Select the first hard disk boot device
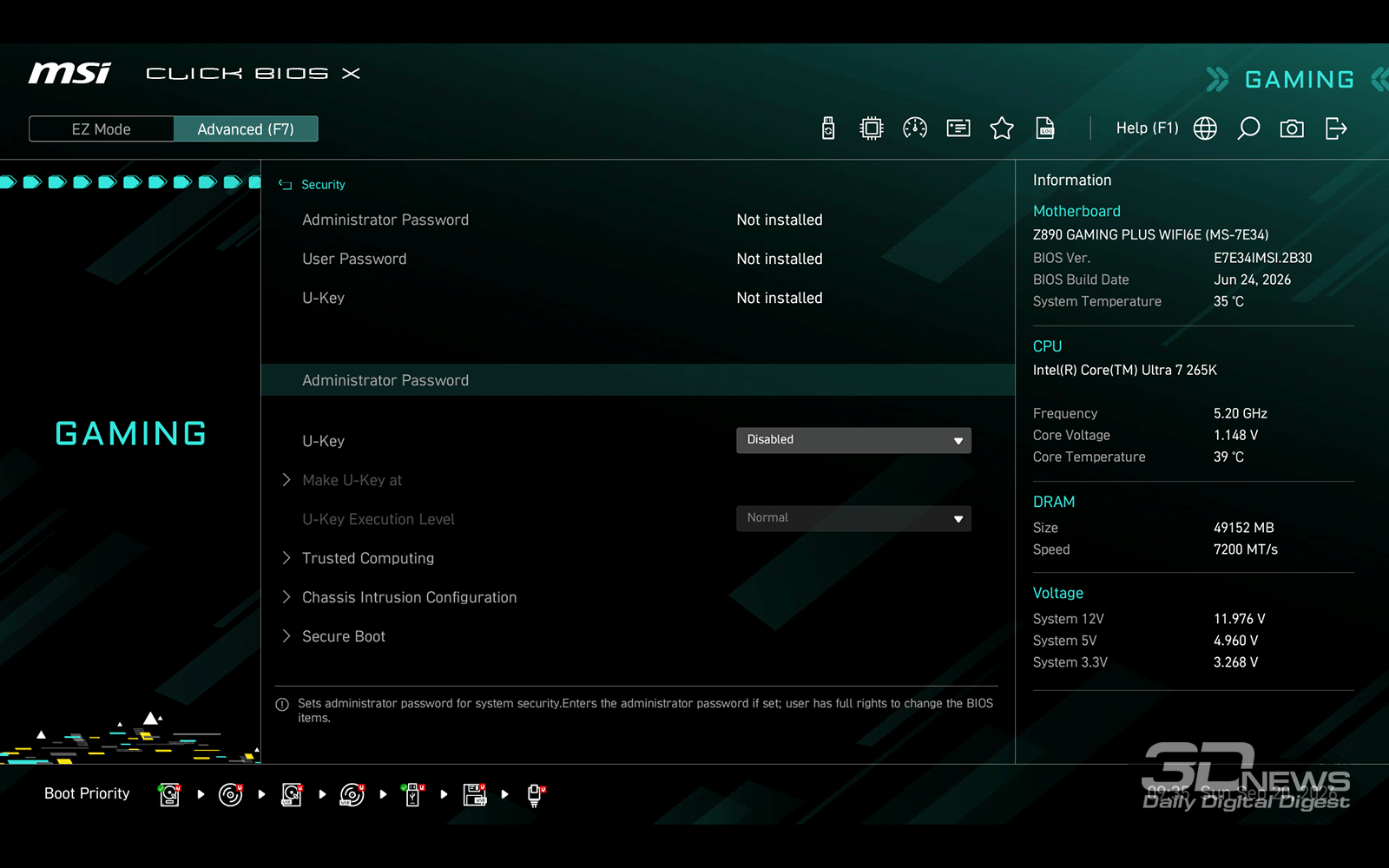The width and height of the screenshot is (1389, 868). point(170,794)
